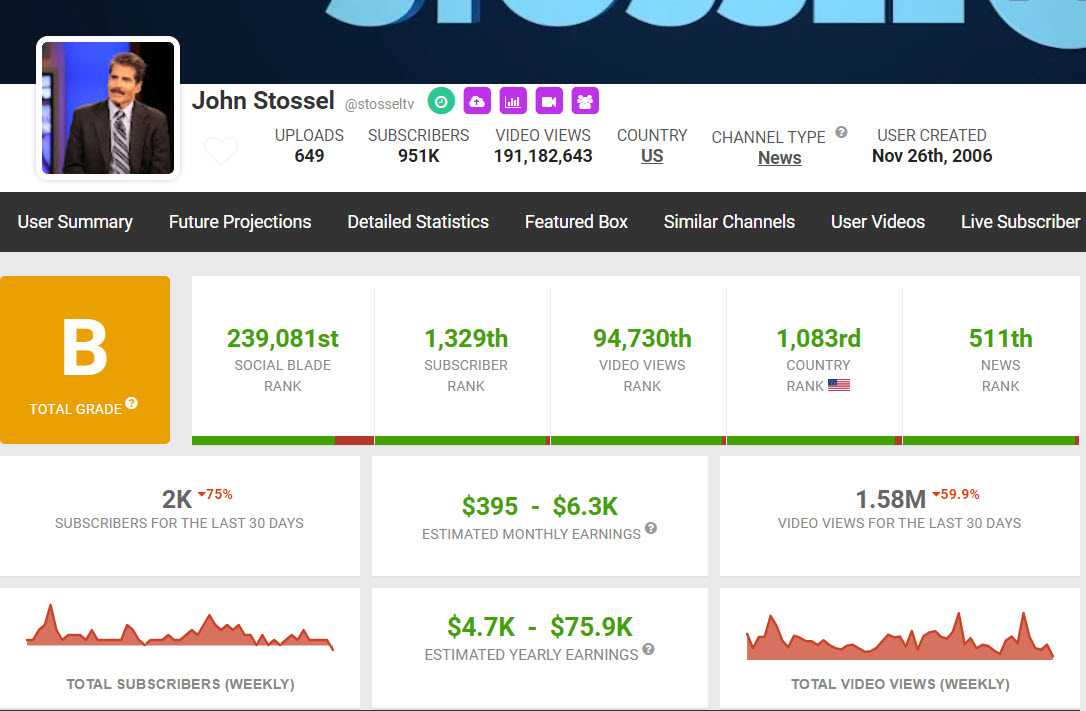
Task: Favorite the channel with the heart icon
Action: tap(221, 151)
